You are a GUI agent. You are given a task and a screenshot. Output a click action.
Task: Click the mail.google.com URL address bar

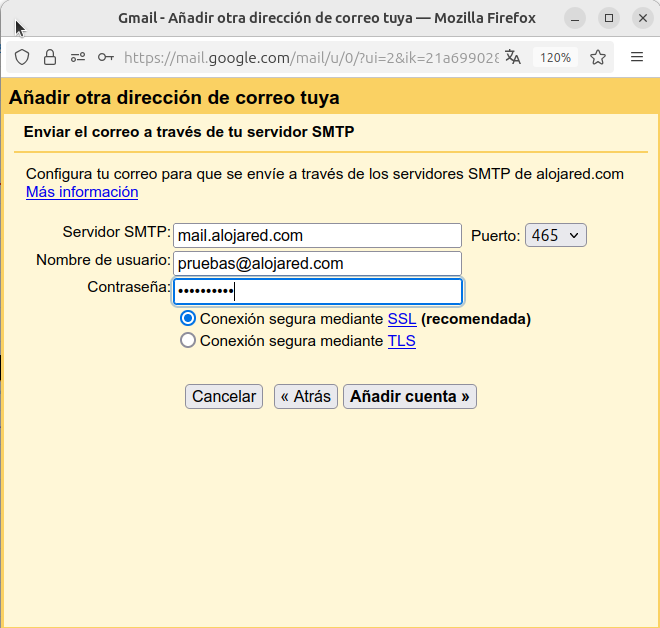pos(311,57)
